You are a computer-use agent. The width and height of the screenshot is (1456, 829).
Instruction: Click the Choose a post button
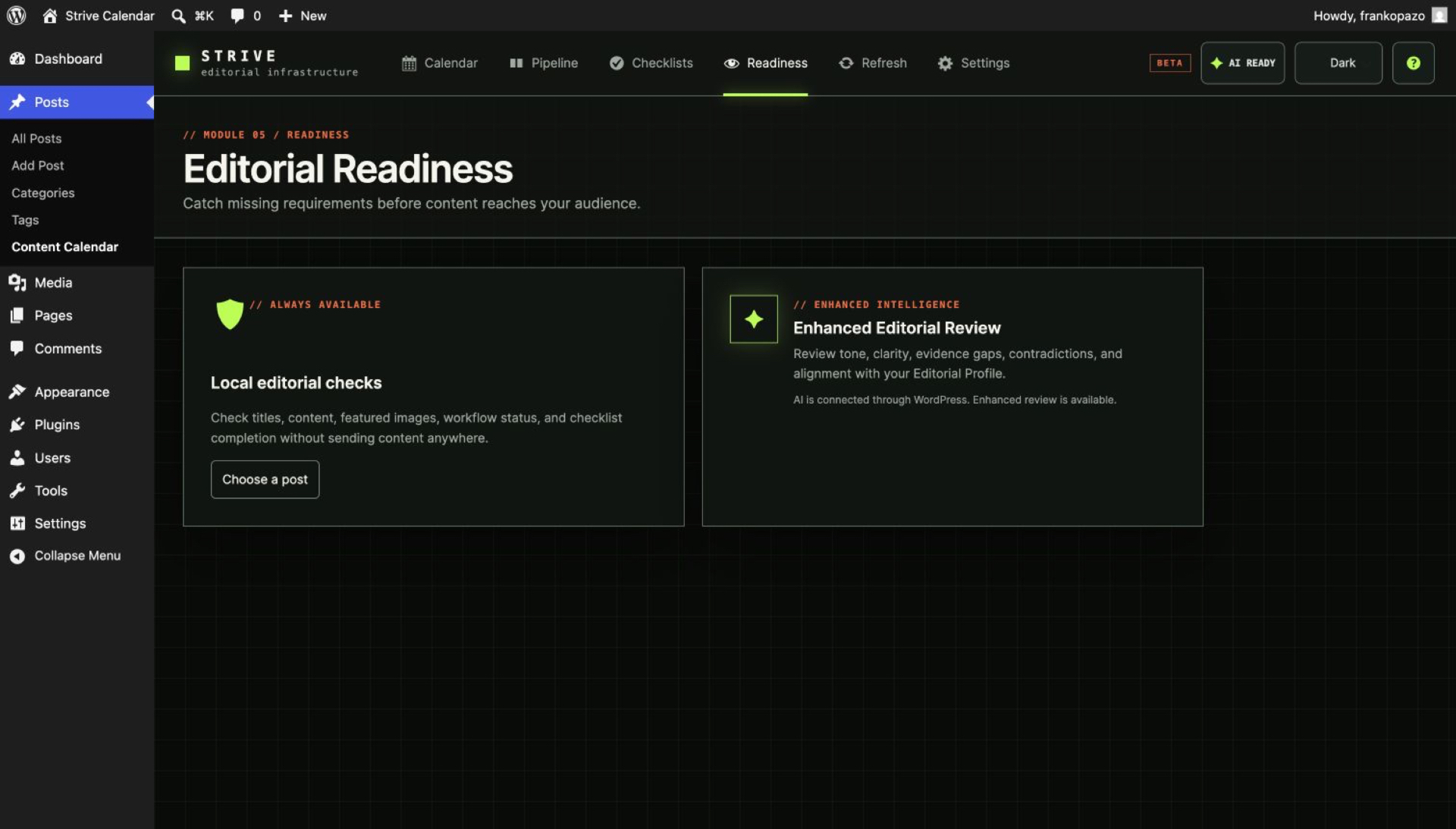coord(265,479)
